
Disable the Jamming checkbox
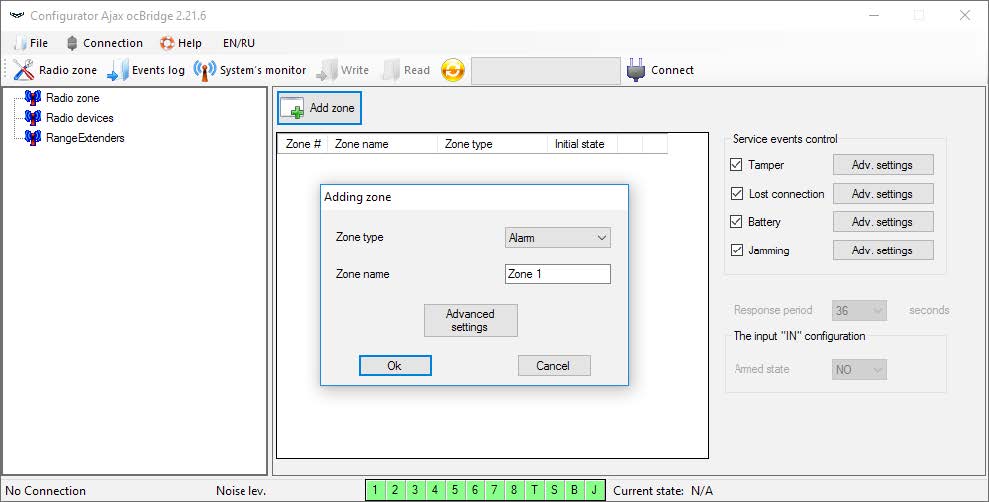pos(736,250)
